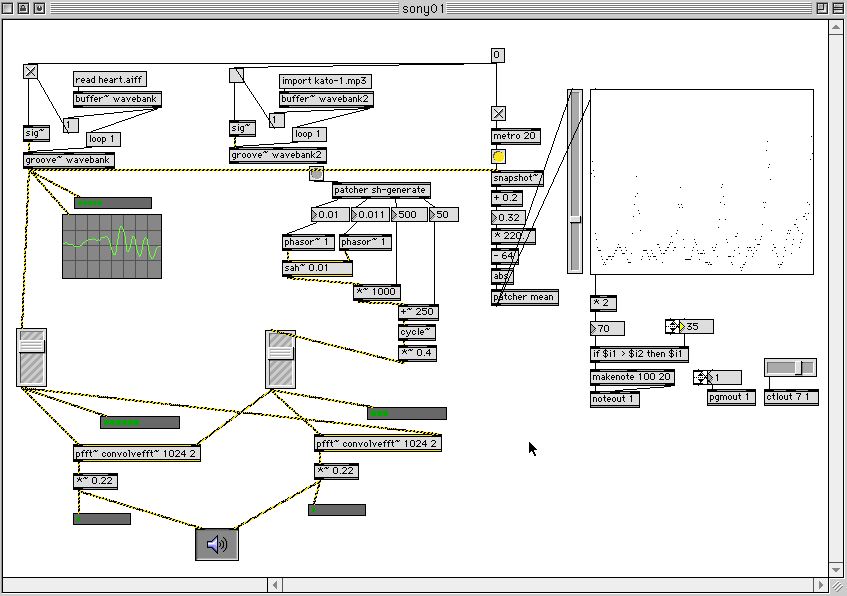Click the oscilloscope waveform display
This screenshot has height=596, width=847.
112,246
